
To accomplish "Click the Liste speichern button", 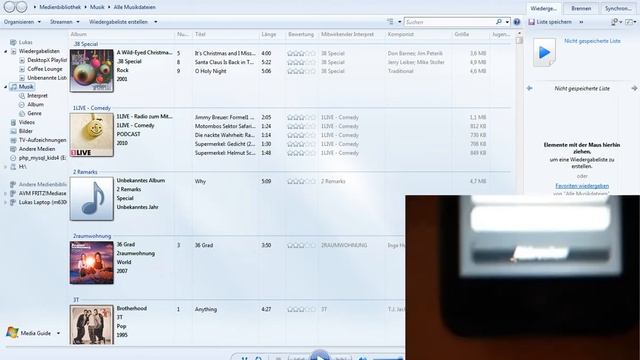I will pyautogui.click(x=550, y=22).
